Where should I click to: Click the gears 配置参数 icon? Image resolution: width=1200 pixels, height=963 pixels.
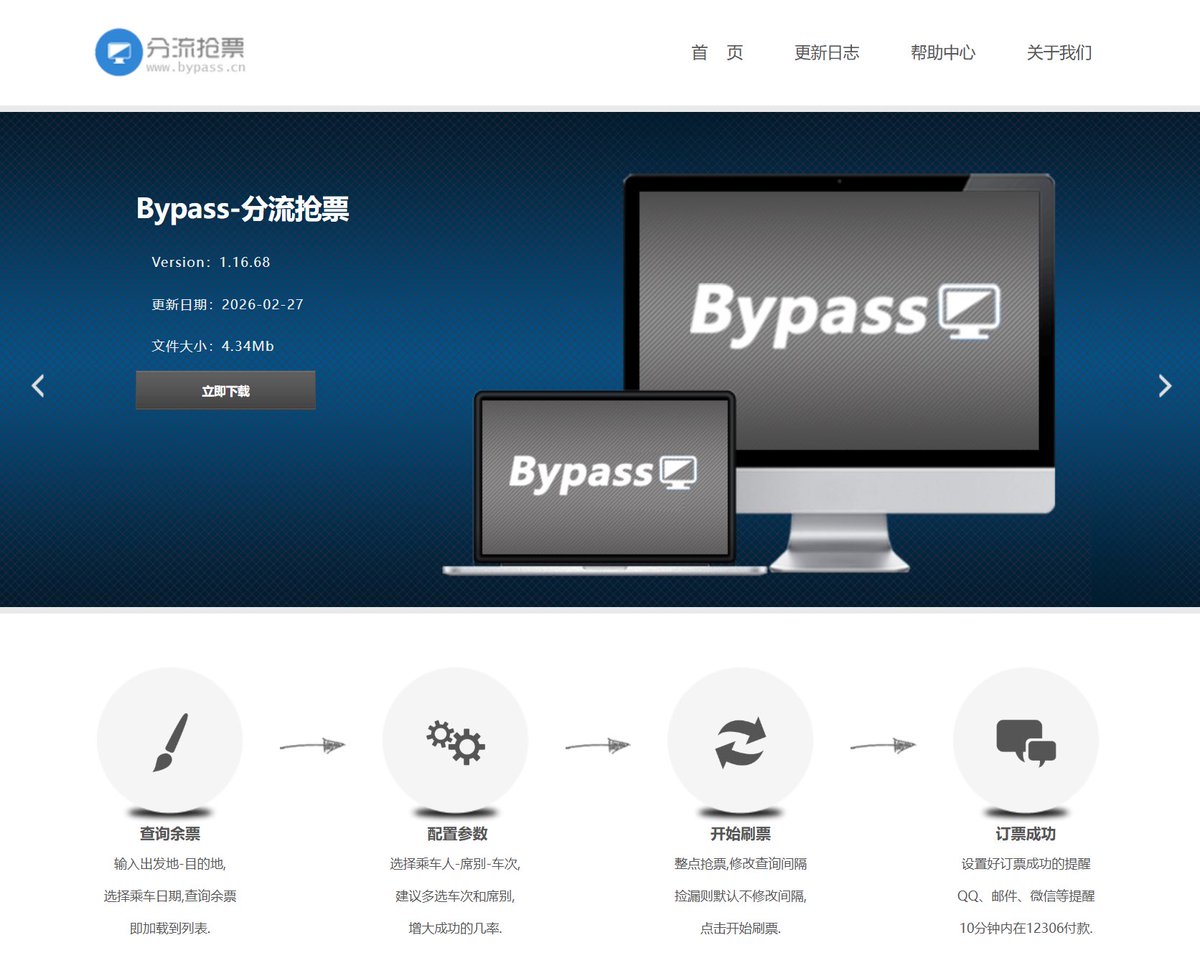[455, 741]
